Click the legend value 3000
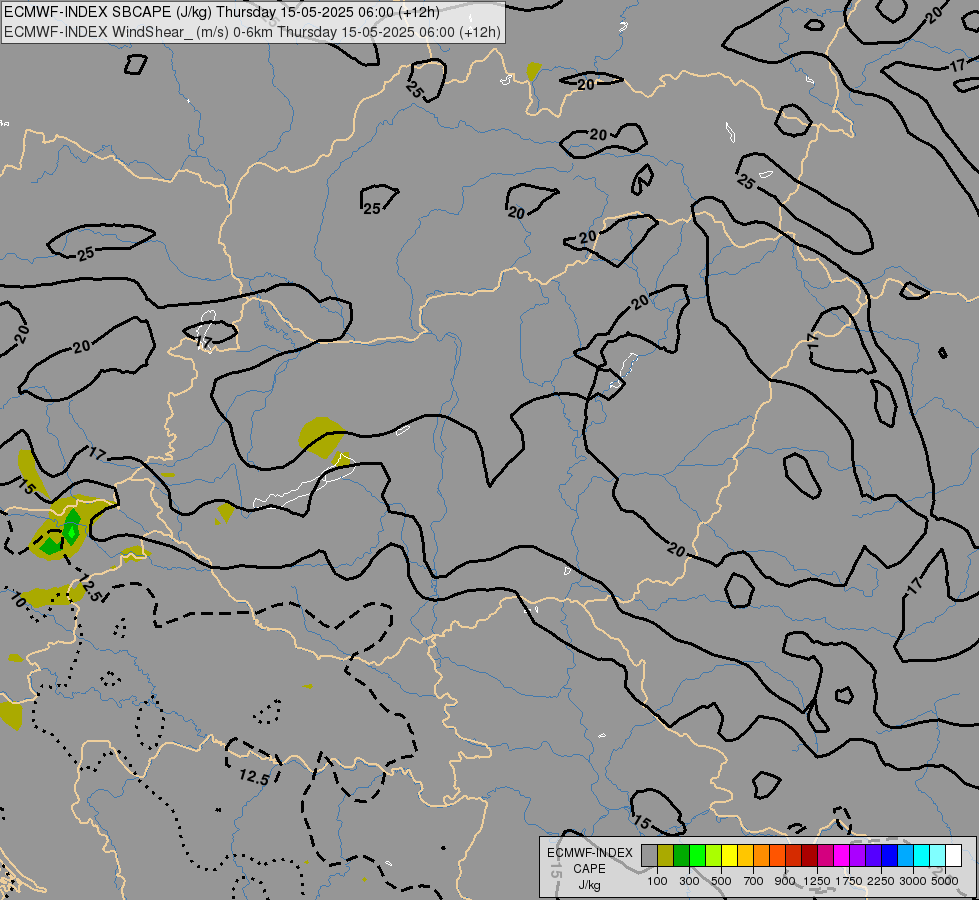The width and height of the screenshot is (979, 900). pos(913,881)
